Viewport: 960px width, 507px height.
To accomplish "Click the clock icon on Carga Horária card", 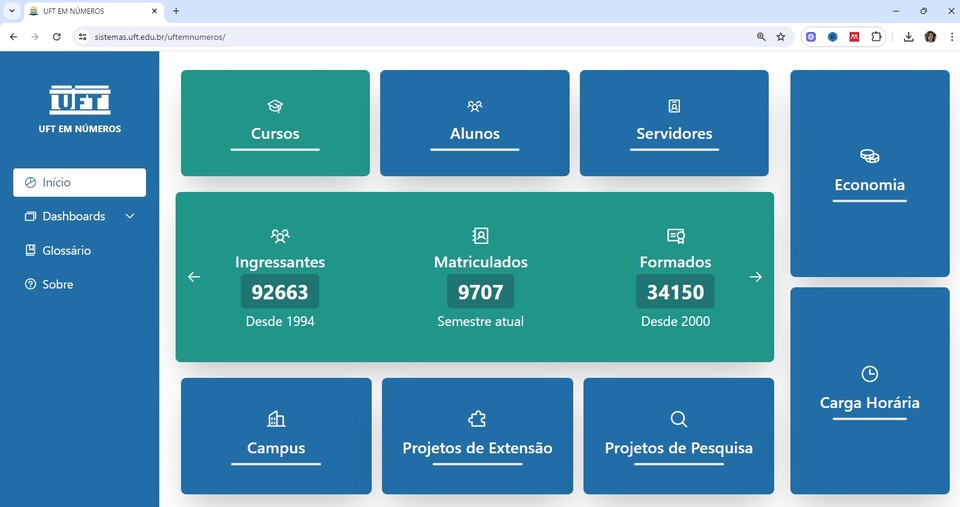I will tap(869, 374).
